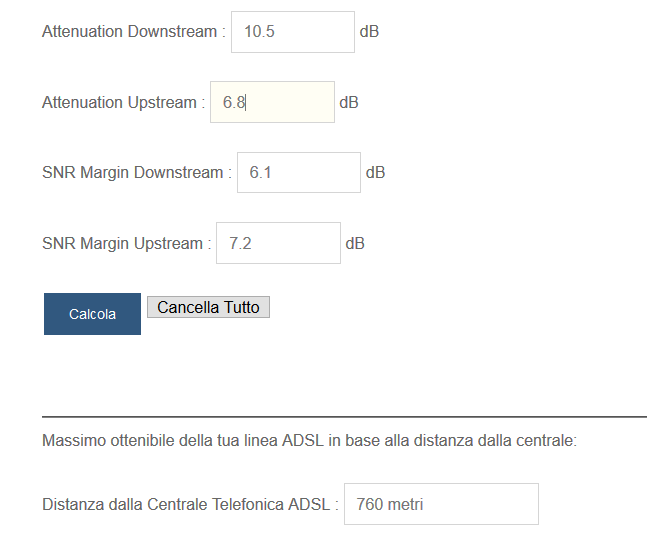Select the SNR Margin Downstream field
Screen dimensions: 647x537
point(298,172)
